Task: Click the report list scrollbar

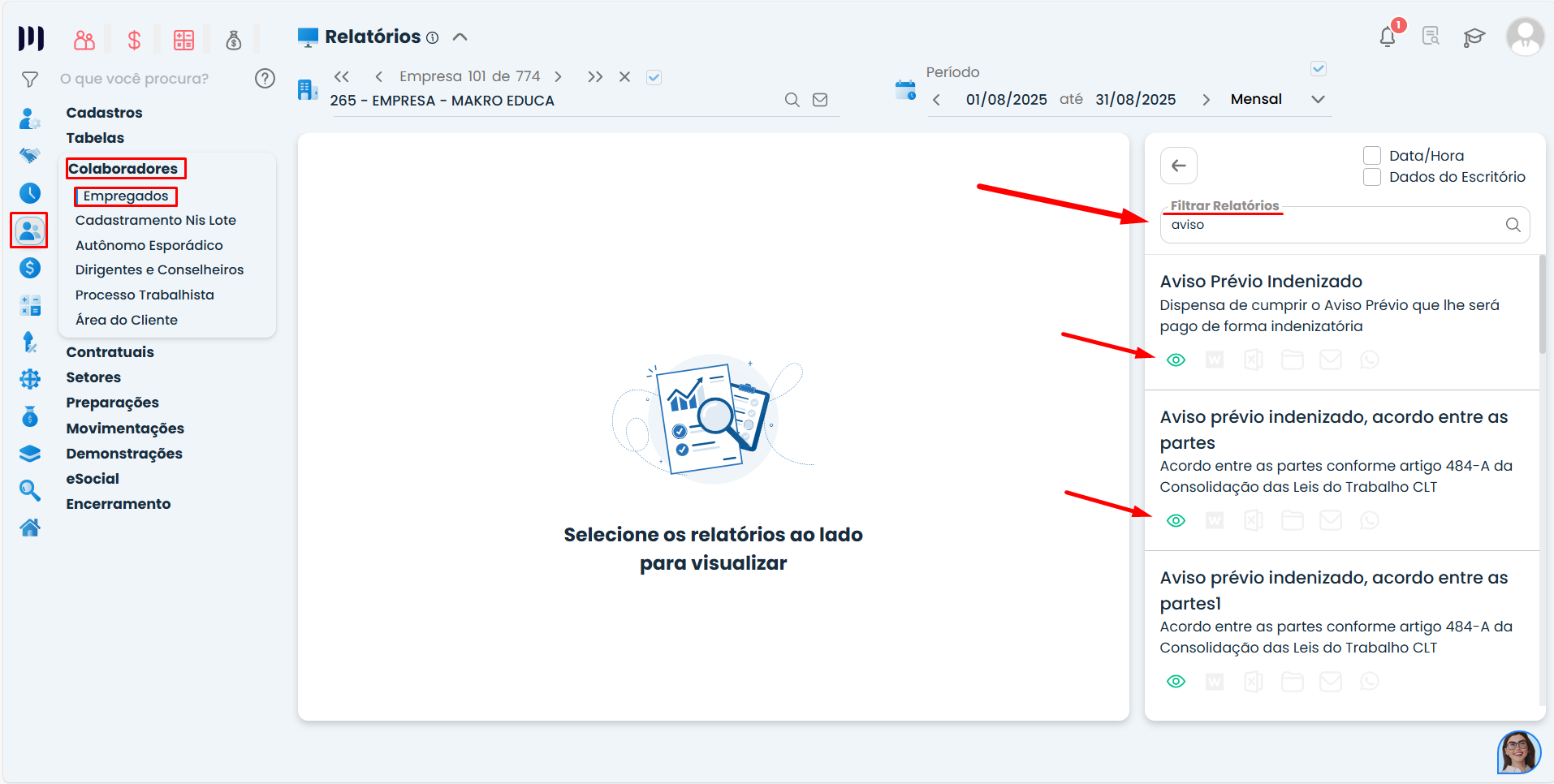Action: tap(1542, 304)
